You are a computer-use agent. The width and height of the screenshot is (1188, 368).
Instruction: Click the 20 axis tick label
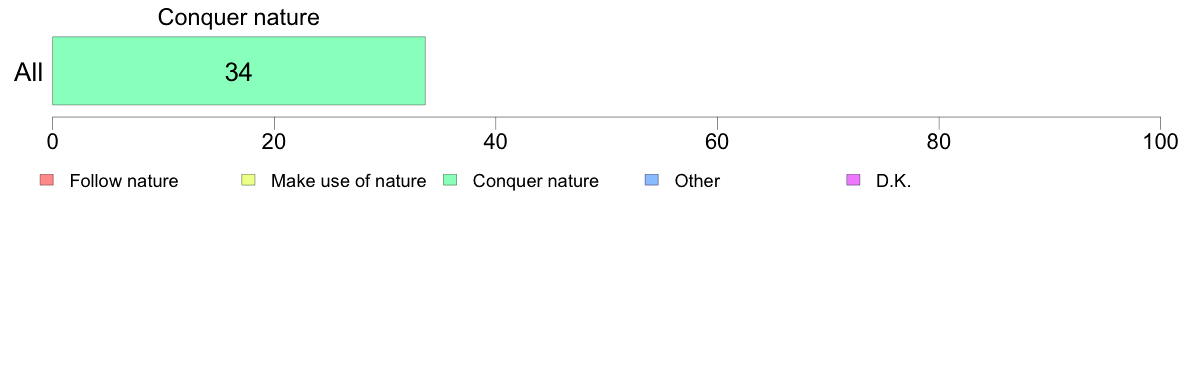click(274, 141)
